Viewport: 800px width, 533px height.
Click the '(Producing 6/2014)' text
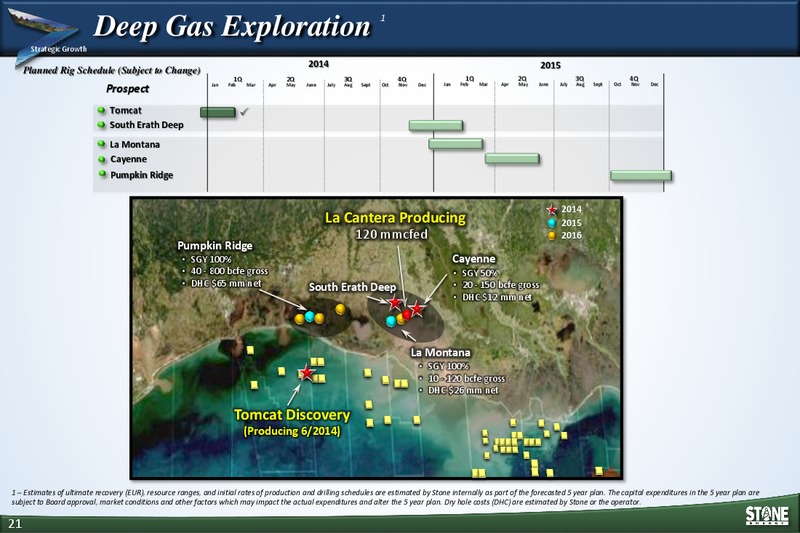292,431
